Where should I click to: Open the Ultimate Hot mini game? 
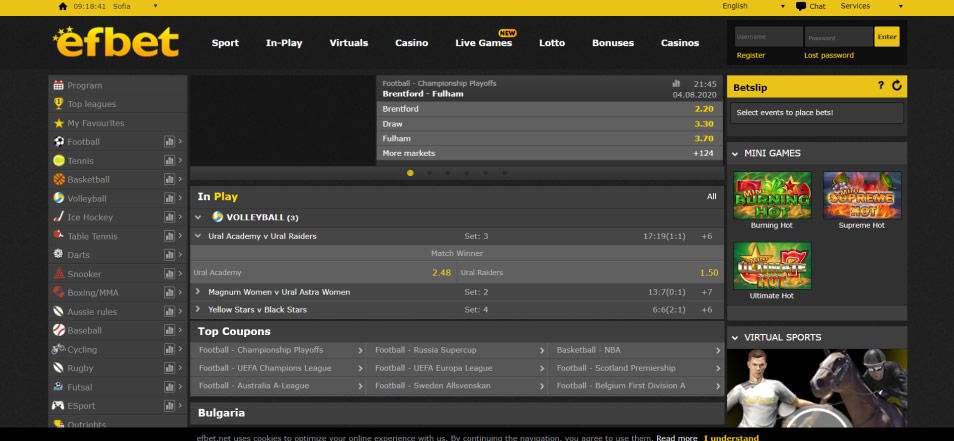click(772, 266)
